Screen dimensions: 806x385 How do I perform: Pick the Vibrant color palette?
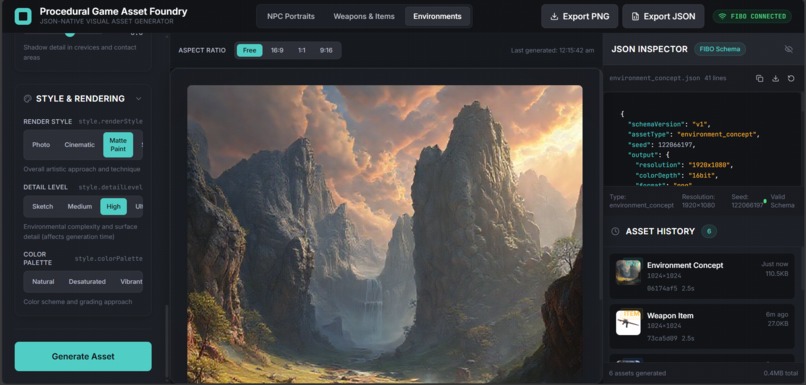(131, 282)
